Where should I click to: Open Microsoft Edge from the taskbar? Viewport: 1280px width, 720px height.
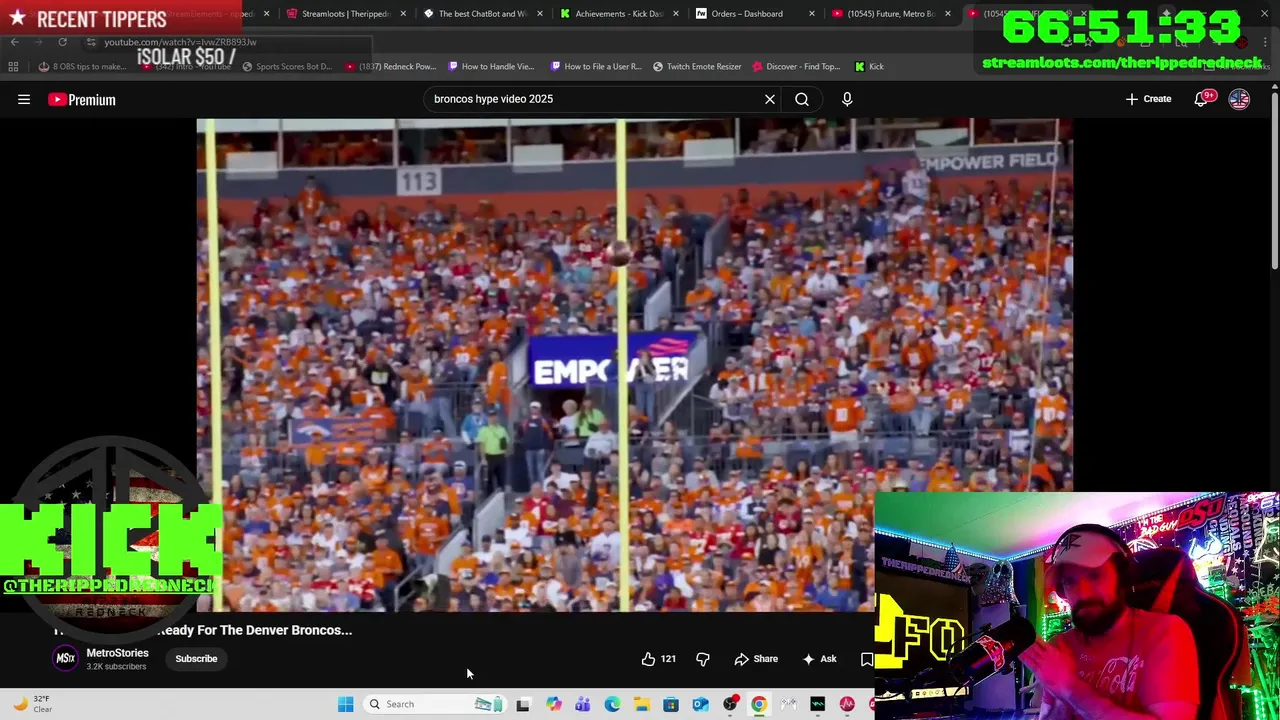click(x=612, y=704)
